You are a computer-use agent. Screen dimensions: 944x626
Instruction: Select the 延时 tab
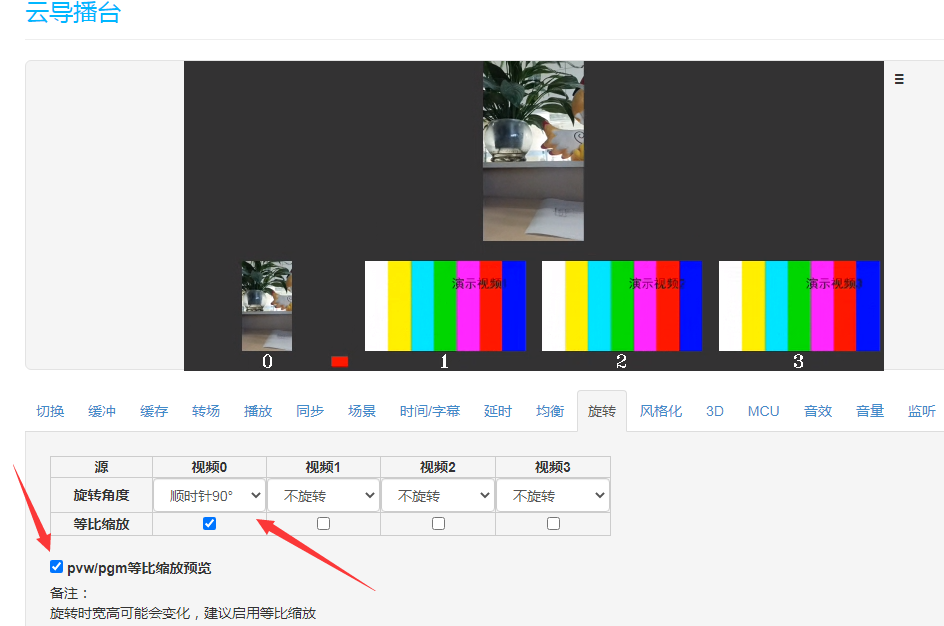click(498, 411)
